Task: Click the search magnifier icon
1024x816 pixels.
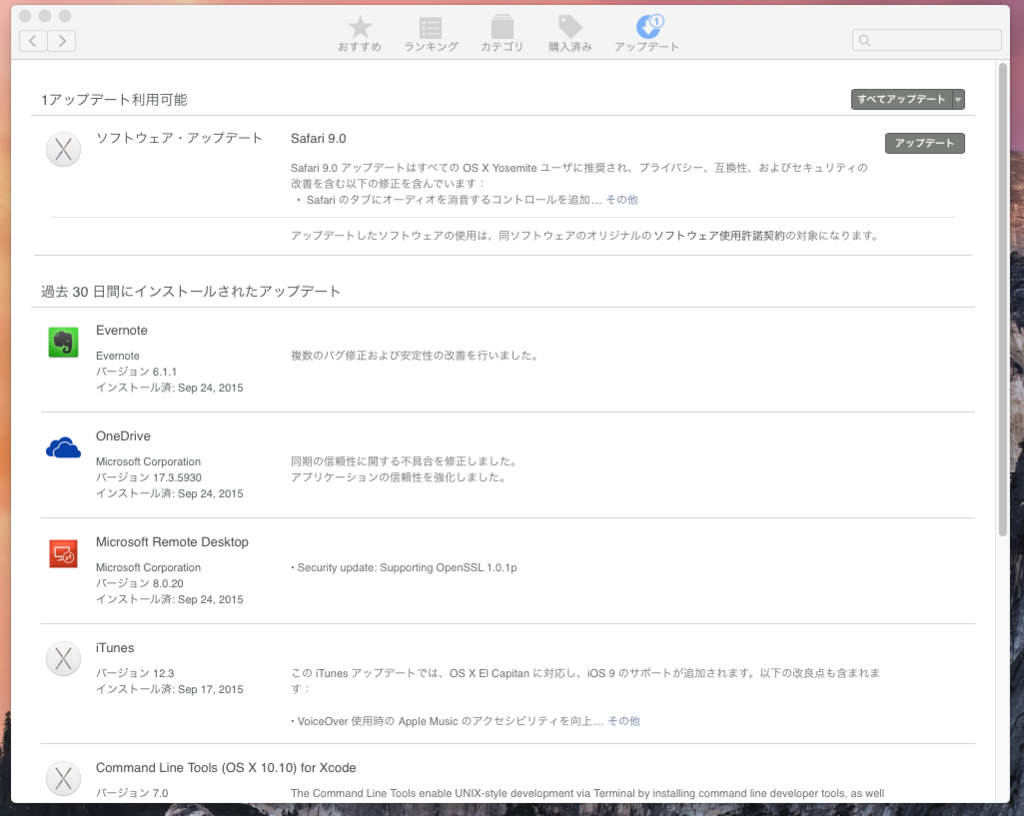Action: [x=865, y=40]
